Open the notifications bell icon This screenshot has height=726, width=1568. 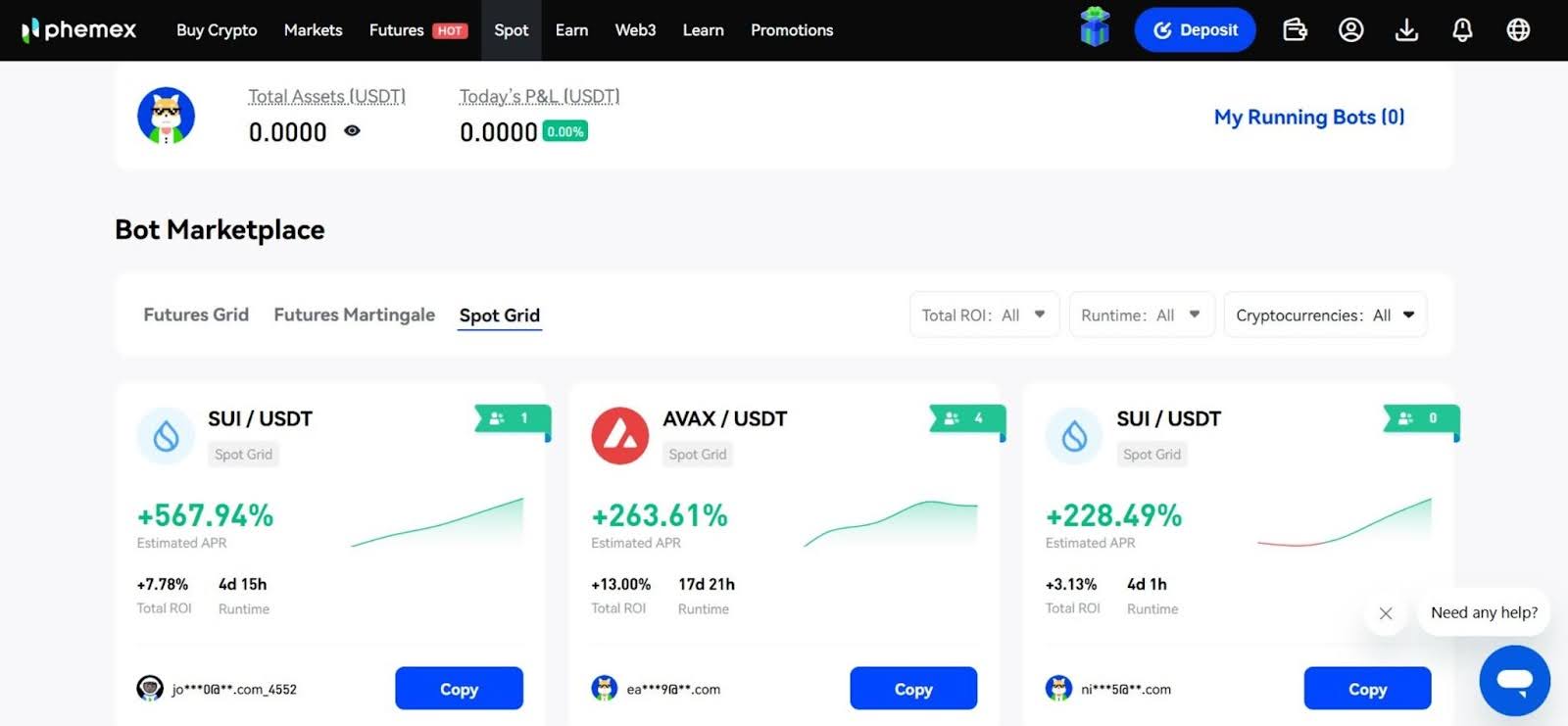tap(1462, 30)
